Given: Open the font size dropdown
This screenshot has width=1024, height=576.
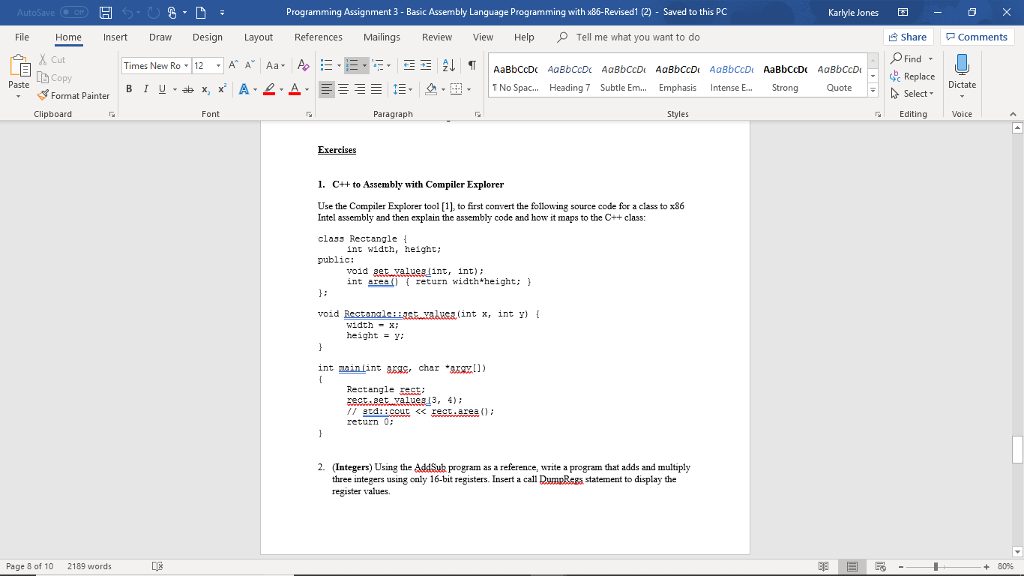Looking at the screenshot, I should point(219,66).
